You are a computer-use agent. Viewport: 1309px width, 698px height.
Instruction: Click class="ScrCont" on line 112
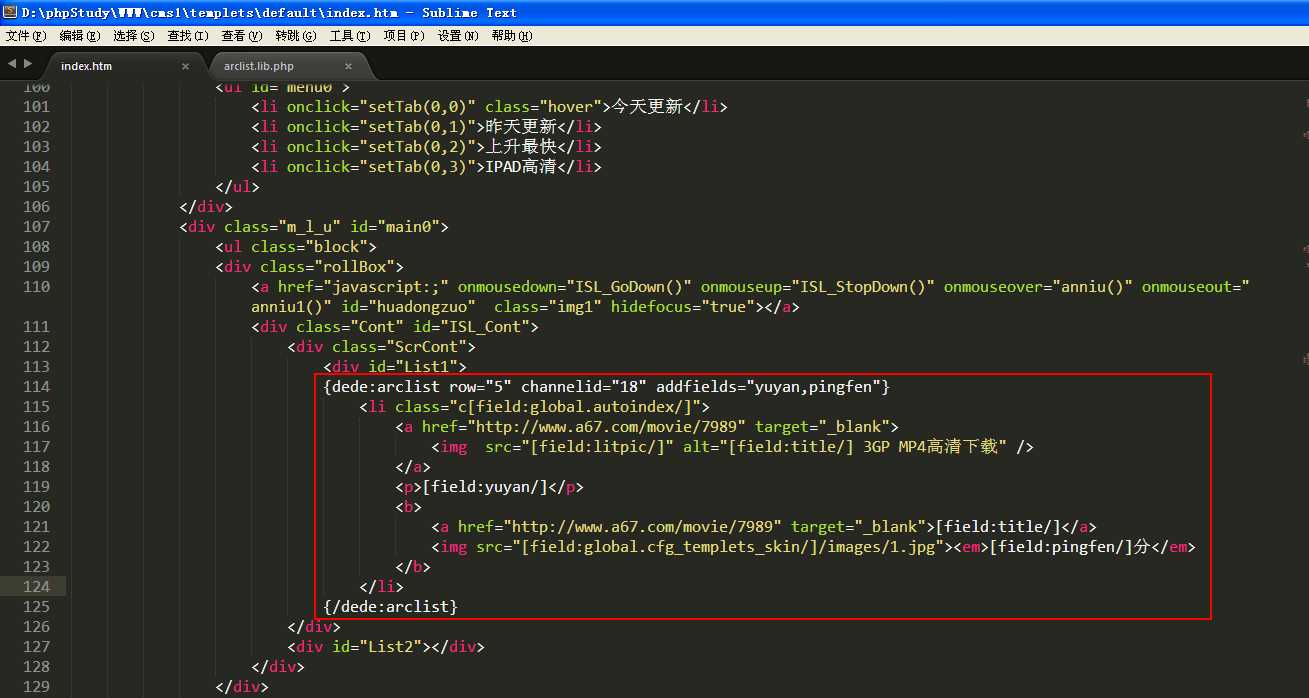point(399,347)
